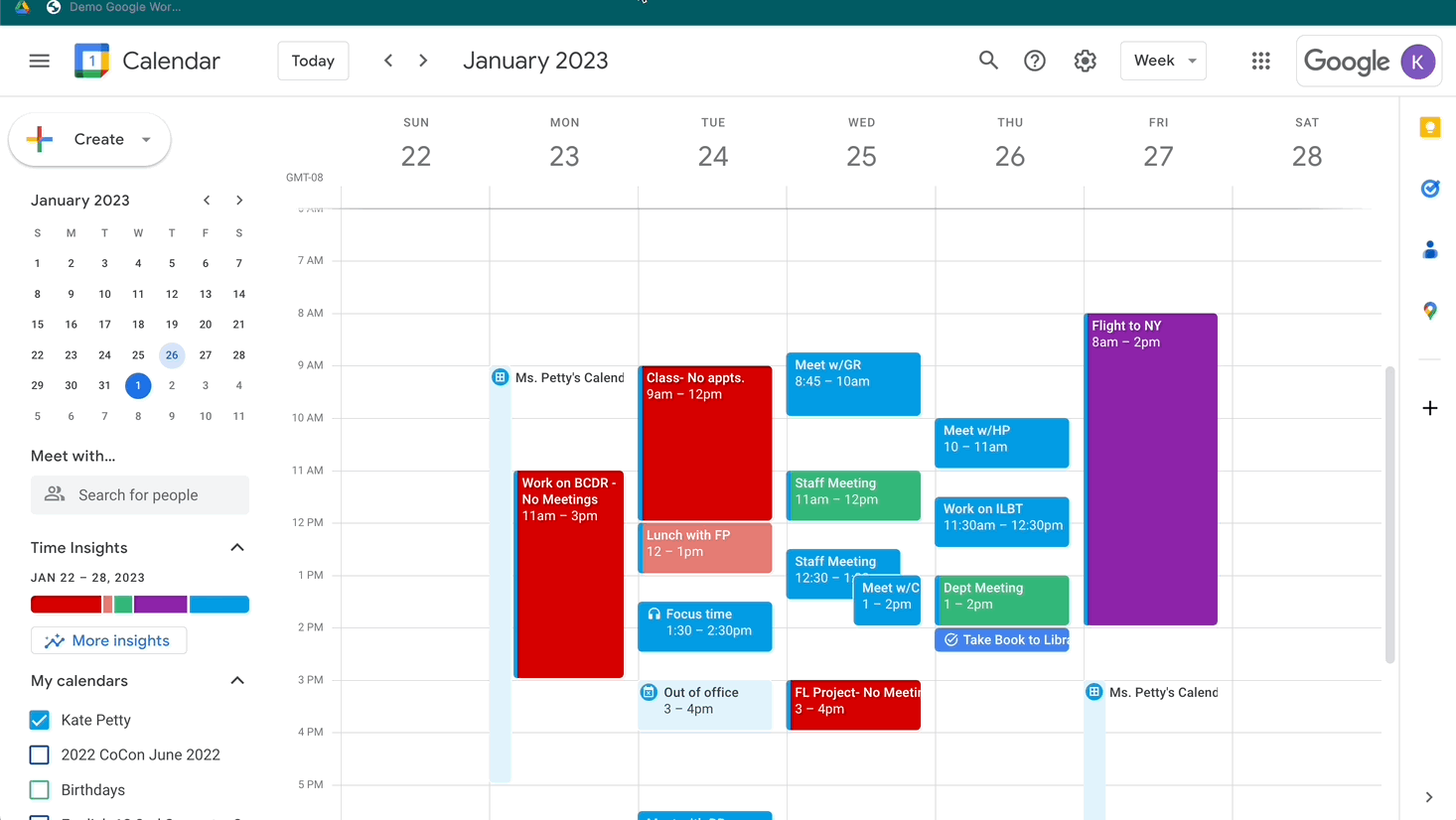Viewport: 1456px width, 820px height.
Task: Click the Get add-ons plus icon
Action: pyautogui.click(x=1430, y=407)
